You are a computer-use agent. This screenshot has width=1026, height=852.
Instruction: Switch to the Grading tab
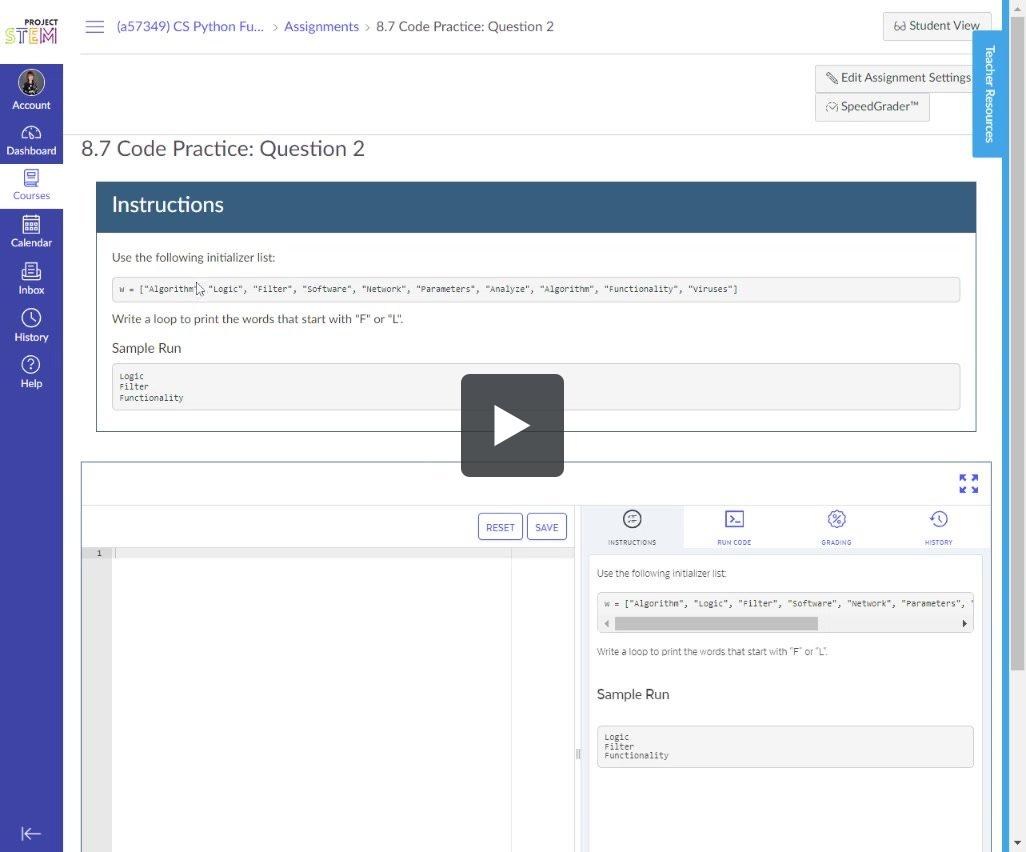coord(836,527)
